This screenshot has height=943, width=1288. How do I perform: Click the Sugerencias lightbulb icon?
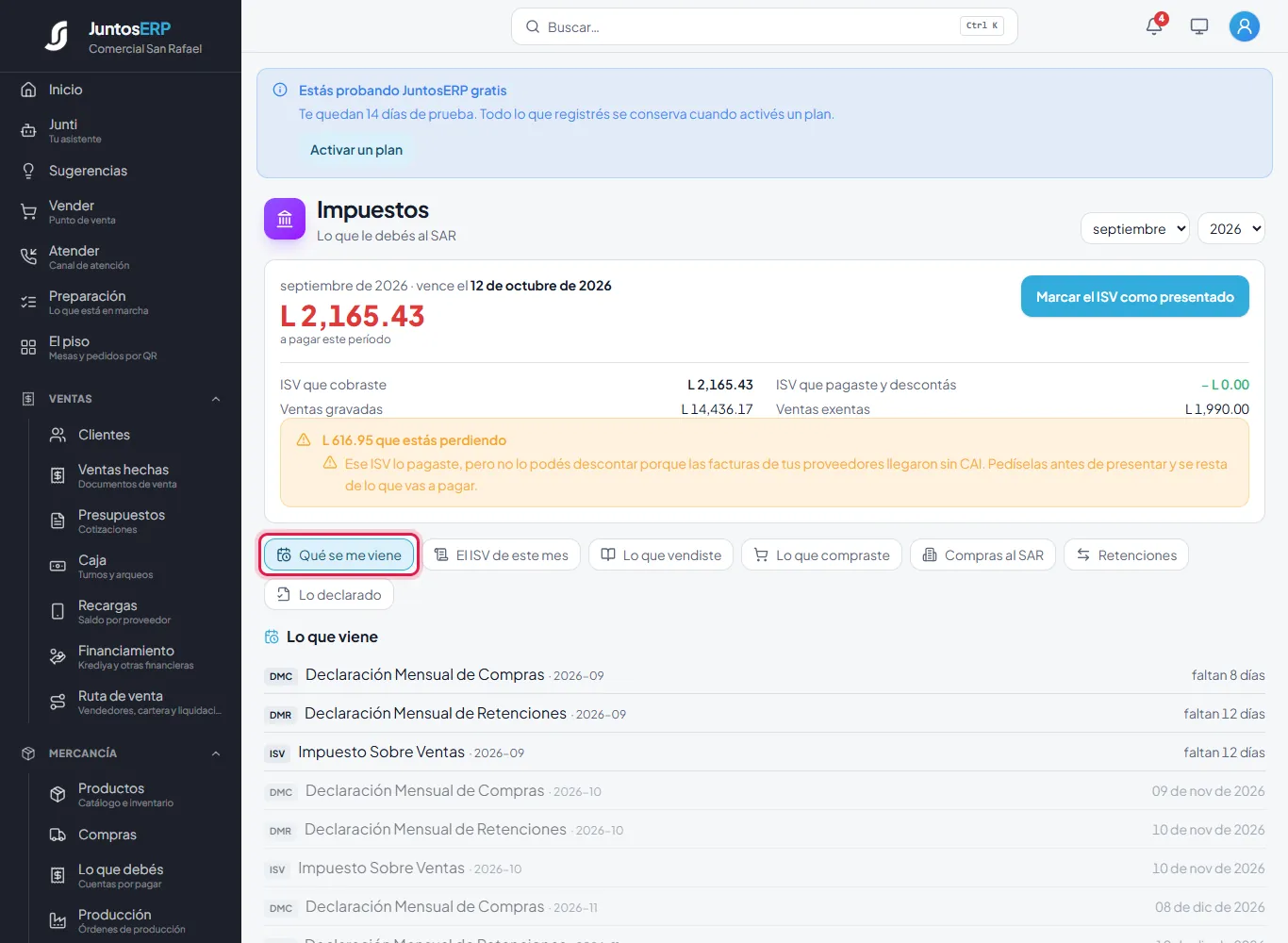28,171
